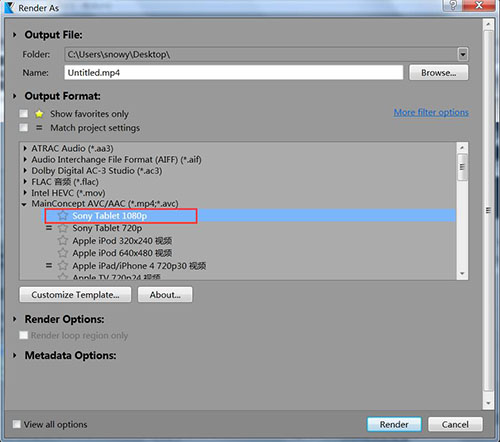Select the Apple iPod 640x480 template

122,253
